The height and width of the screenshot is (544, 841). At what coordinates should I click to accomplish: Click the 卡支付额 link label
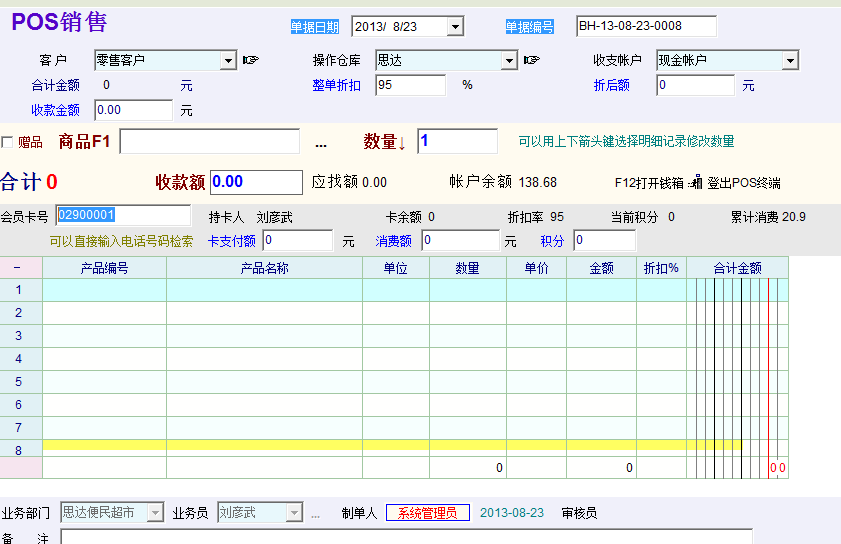232,241
